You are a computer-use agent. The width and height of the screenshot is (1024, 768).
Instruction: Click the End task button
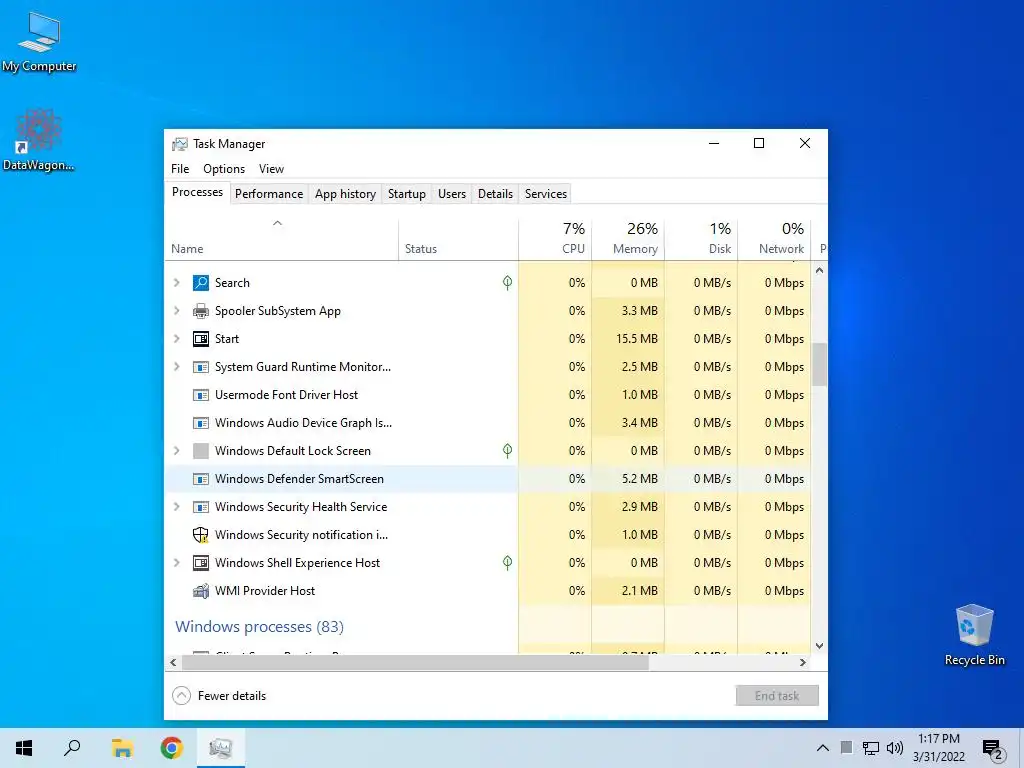(x=777, y=696)
